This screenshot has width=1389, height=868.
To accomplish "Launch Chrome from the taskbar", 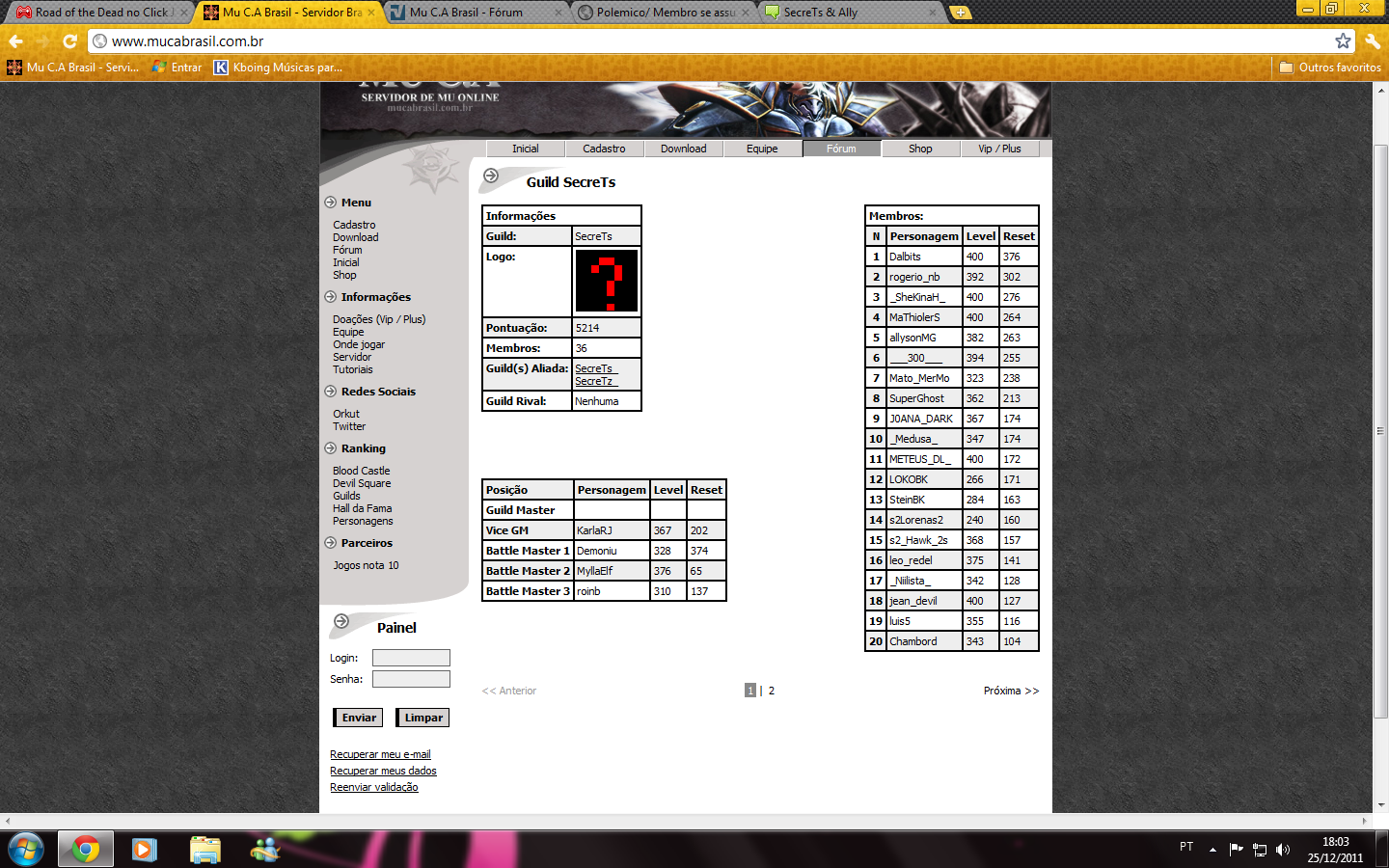I will 86,849.
